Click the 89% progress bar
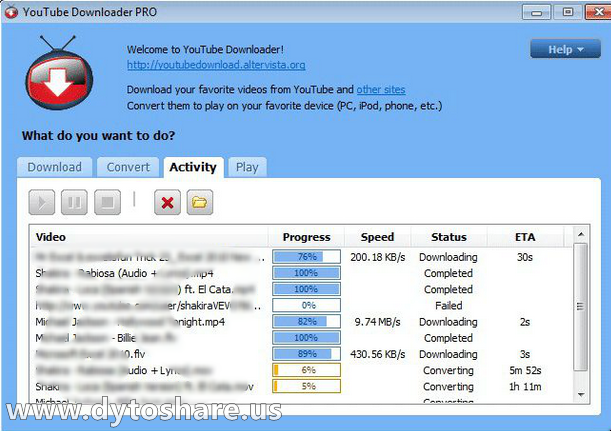611x431 pixels. (x=307, y=354)
